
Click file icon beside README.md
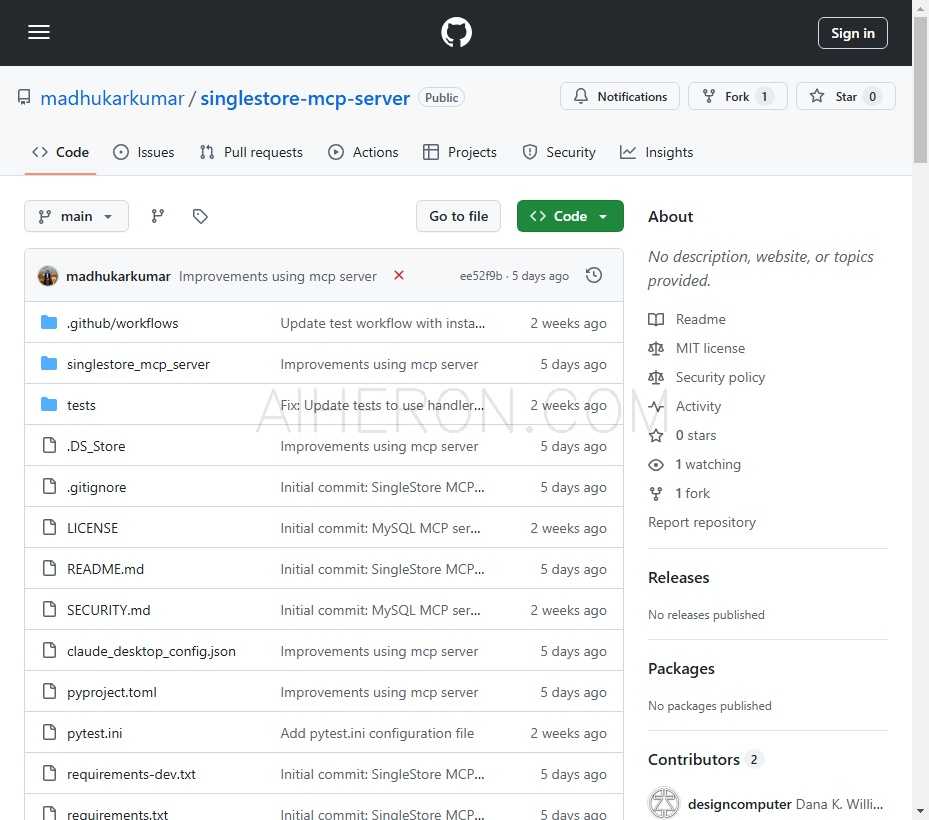49,568
